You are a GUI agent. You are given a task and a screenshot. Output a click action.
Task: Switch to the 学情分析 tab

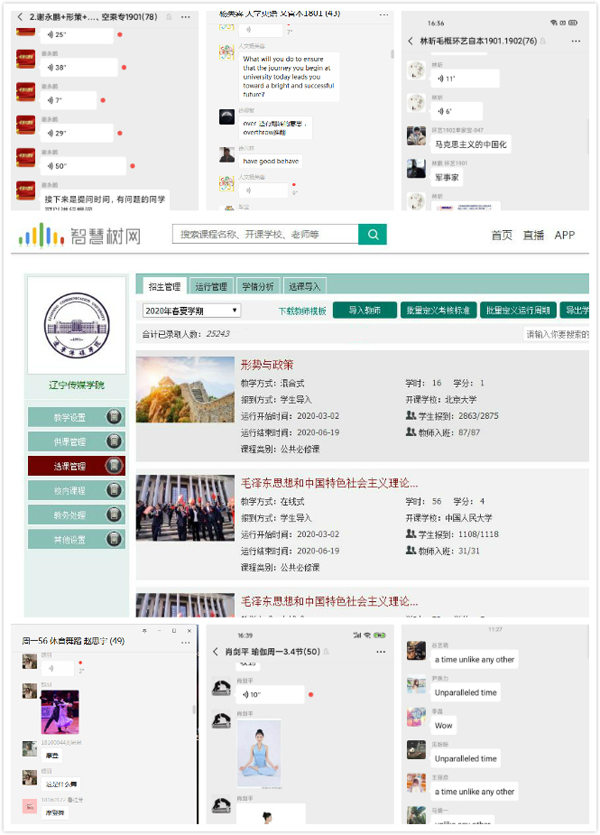tap(257, 286)
